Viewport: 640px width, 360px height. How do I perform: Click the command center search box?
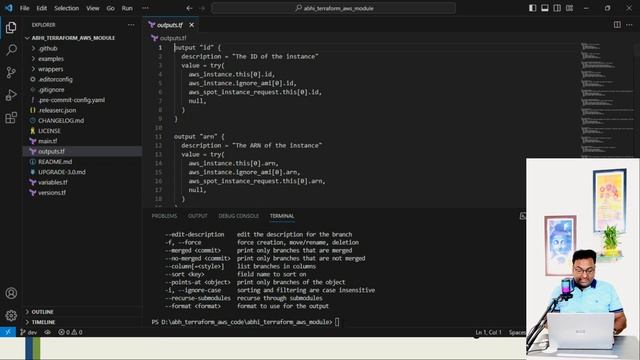click(x=333, y=8)
